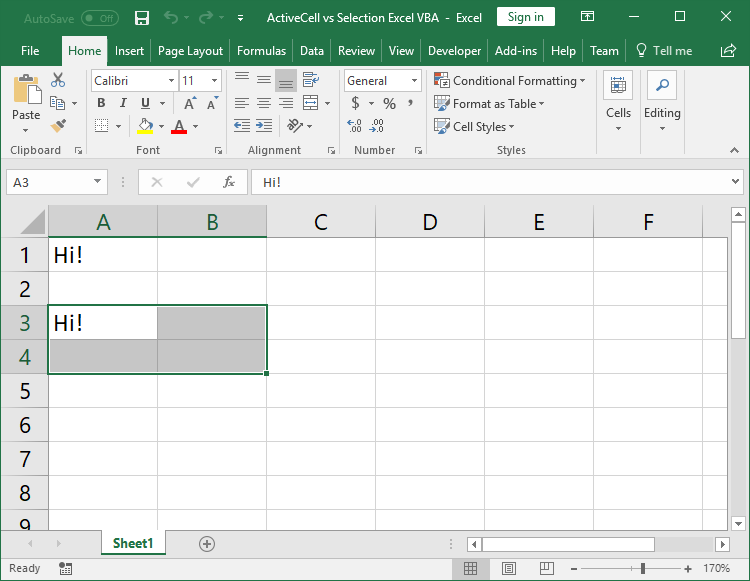Open the Cells button menu

click(x=618, y=101)
